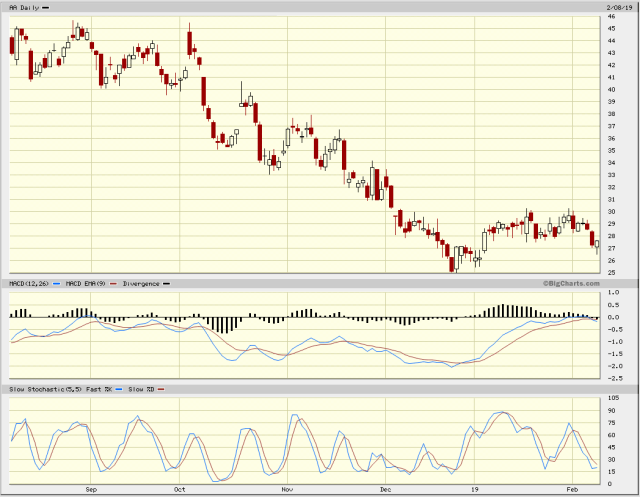Click the 38 price axis label
The width and height of the screenshot is (640, 497).
pos(611,114)
